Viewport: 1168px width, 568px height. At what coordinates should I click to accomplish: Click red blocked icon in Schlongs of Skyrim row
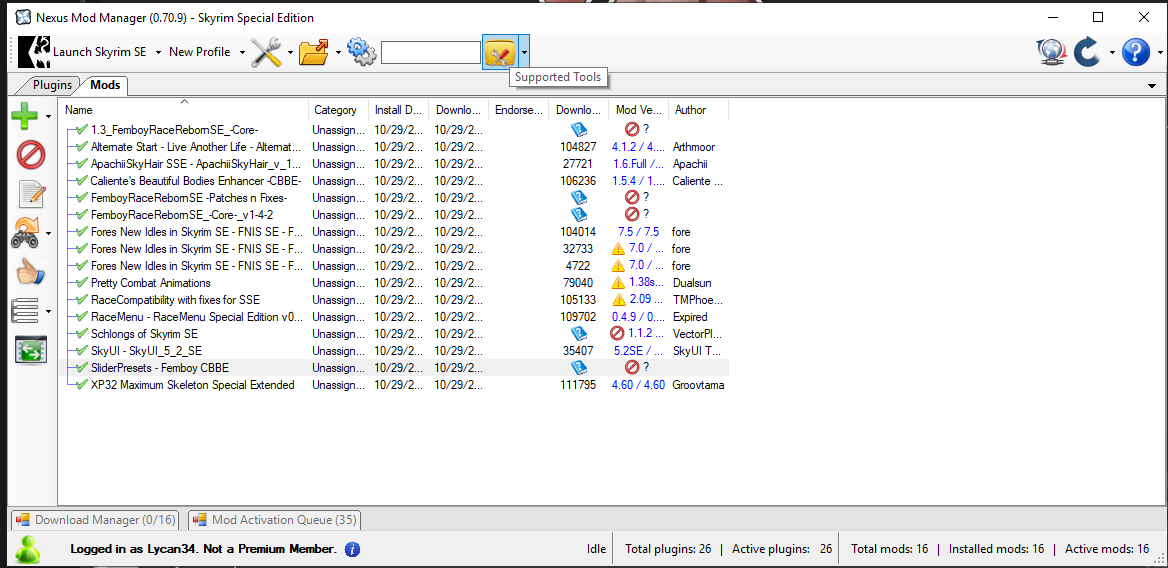(x=617, y=334)
